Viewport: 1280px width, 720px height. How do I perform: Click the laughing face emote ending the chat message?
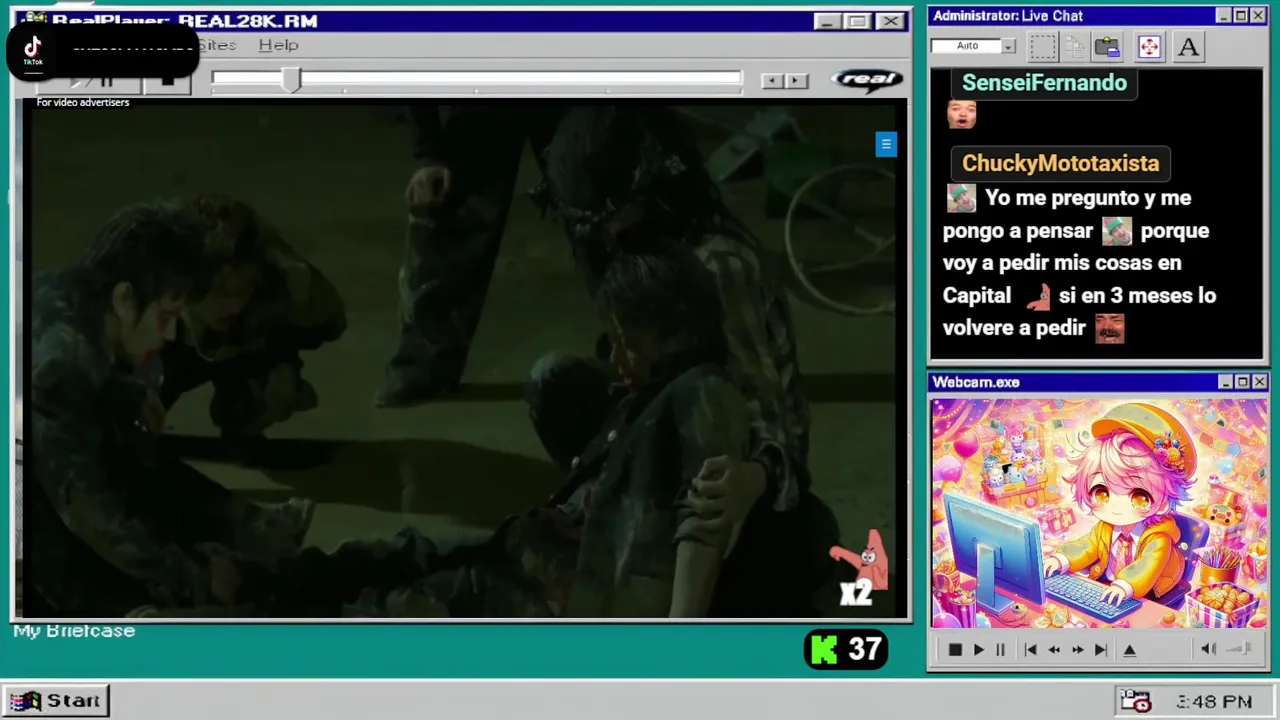[x=1109, y=329]
